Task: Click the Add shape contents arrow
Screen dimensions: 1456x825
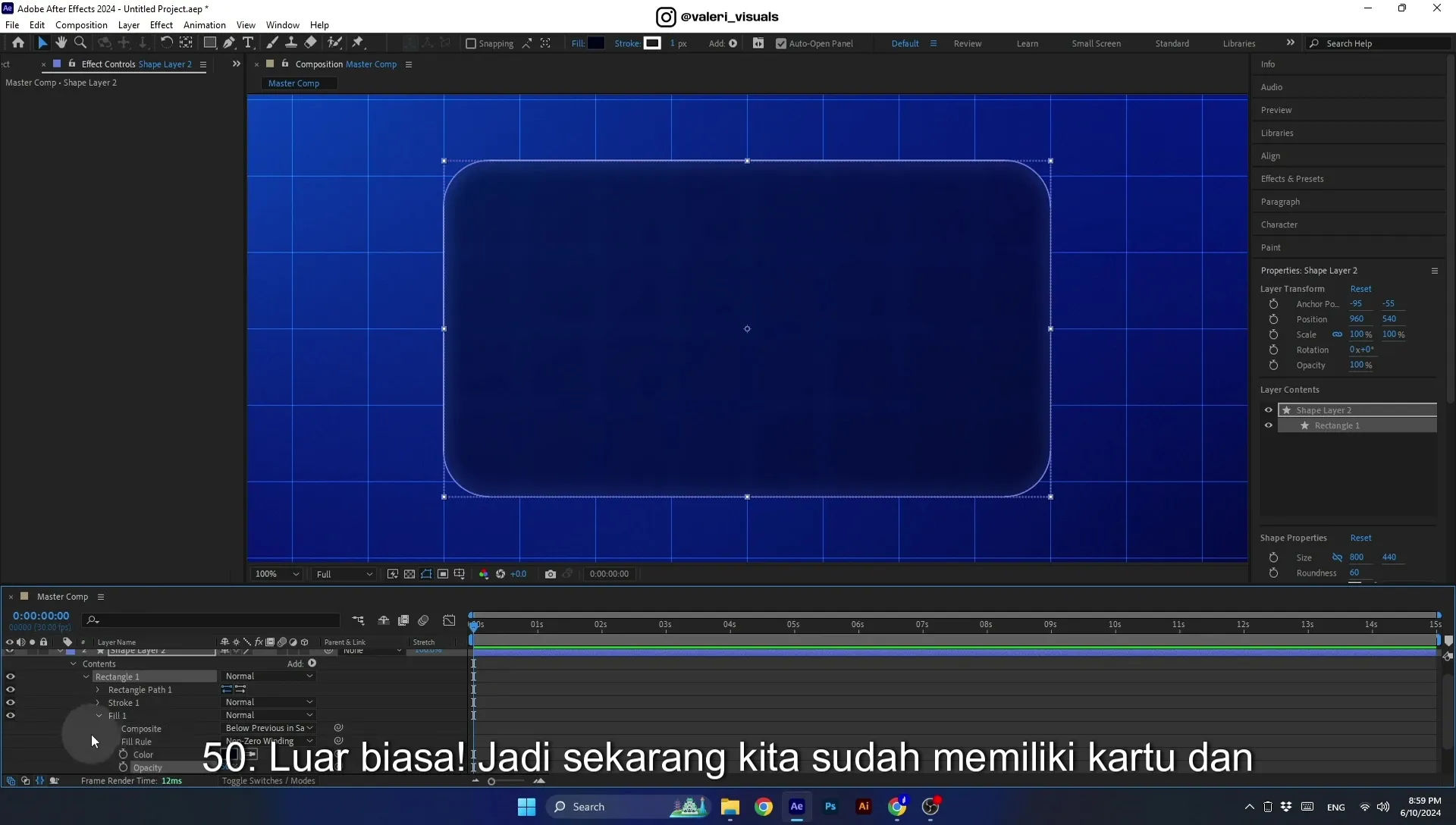Action: (x=312, y=663)
